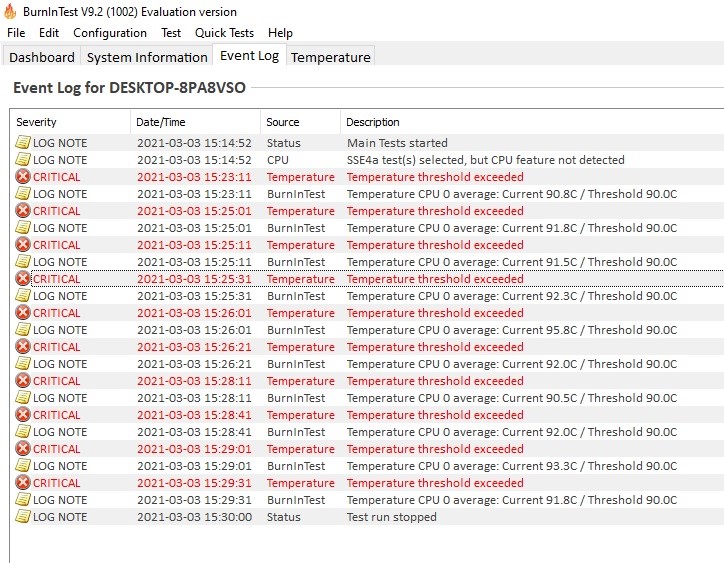Select the Test run stopped log row
This screenshot has width=724, height=563.
(391, 517)
